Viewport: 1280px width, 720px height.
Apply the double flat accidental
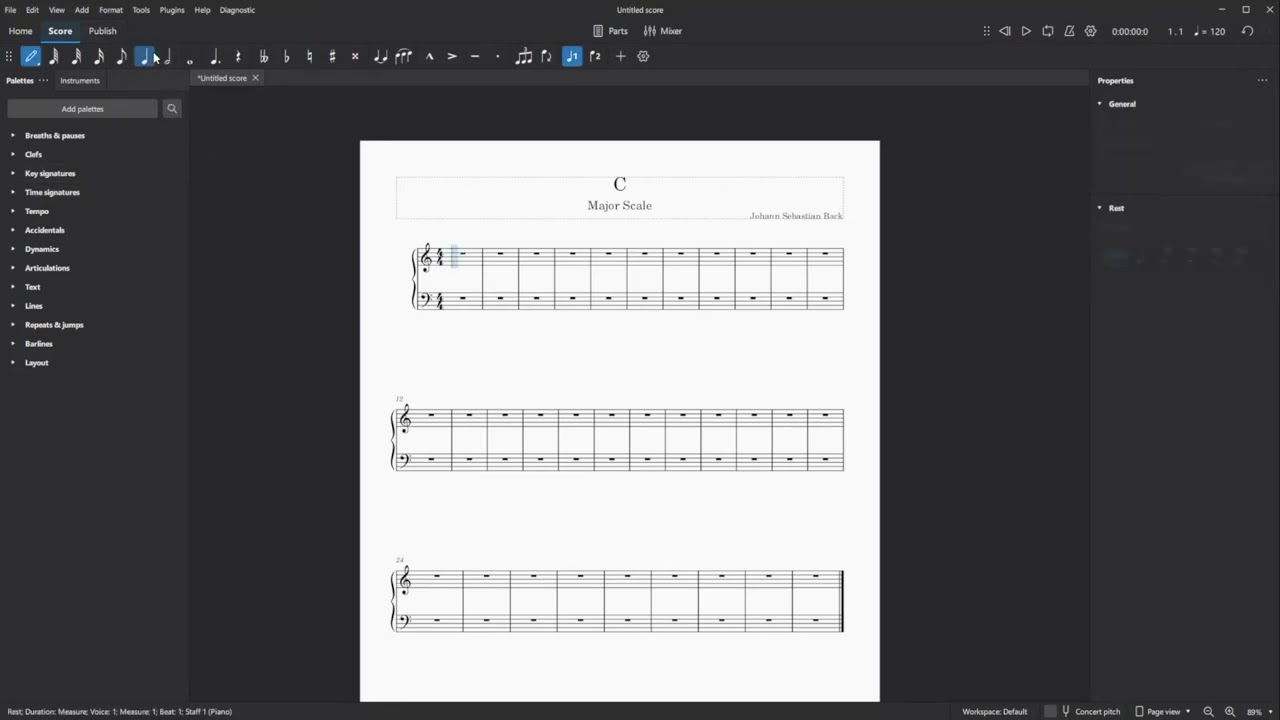(263, 57)
